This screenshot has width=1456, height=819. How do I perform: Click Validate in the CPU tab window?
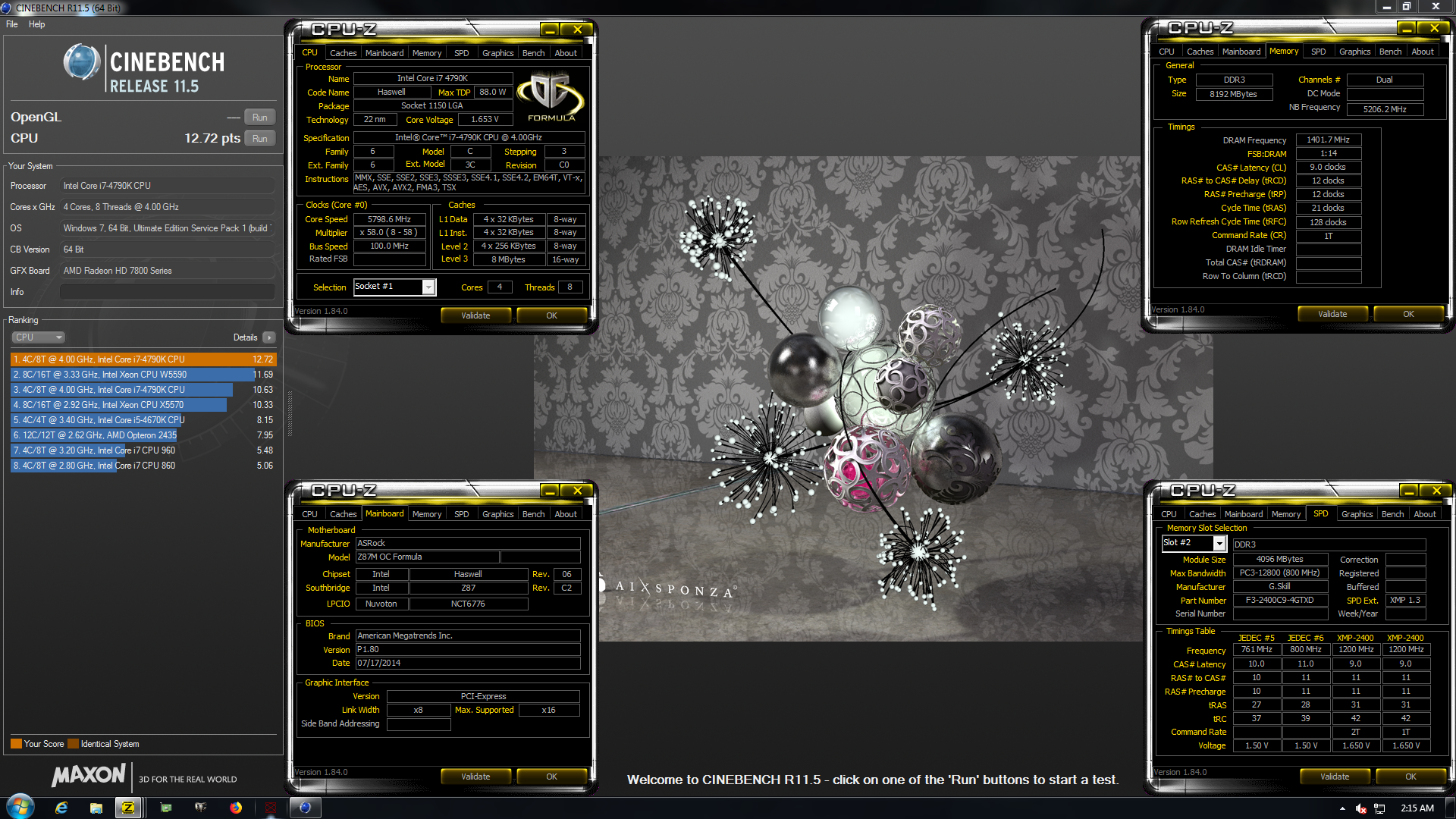[x=475, y=315]
